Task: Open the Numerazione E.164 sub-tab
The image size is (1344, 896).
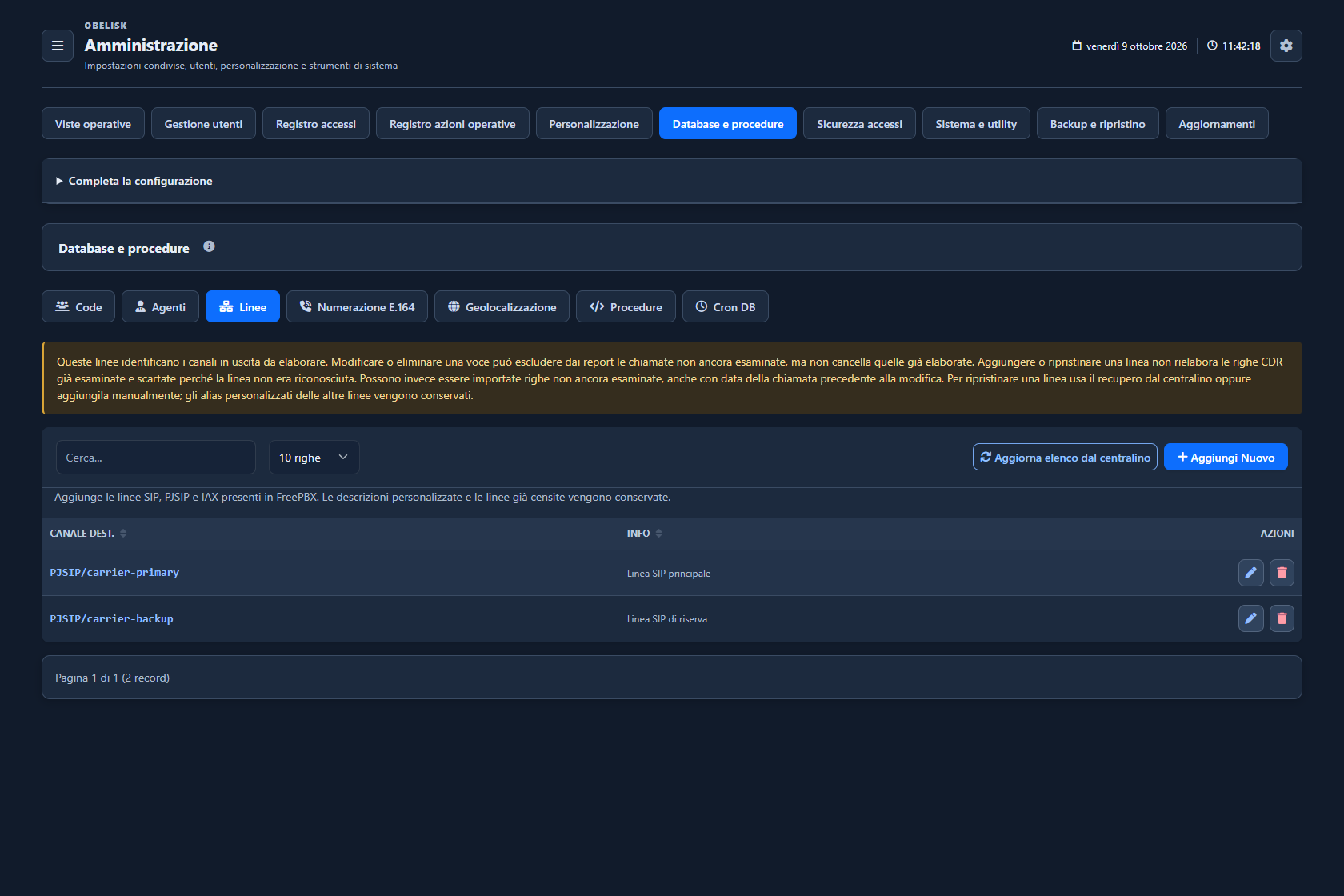Action: point(357,306)
